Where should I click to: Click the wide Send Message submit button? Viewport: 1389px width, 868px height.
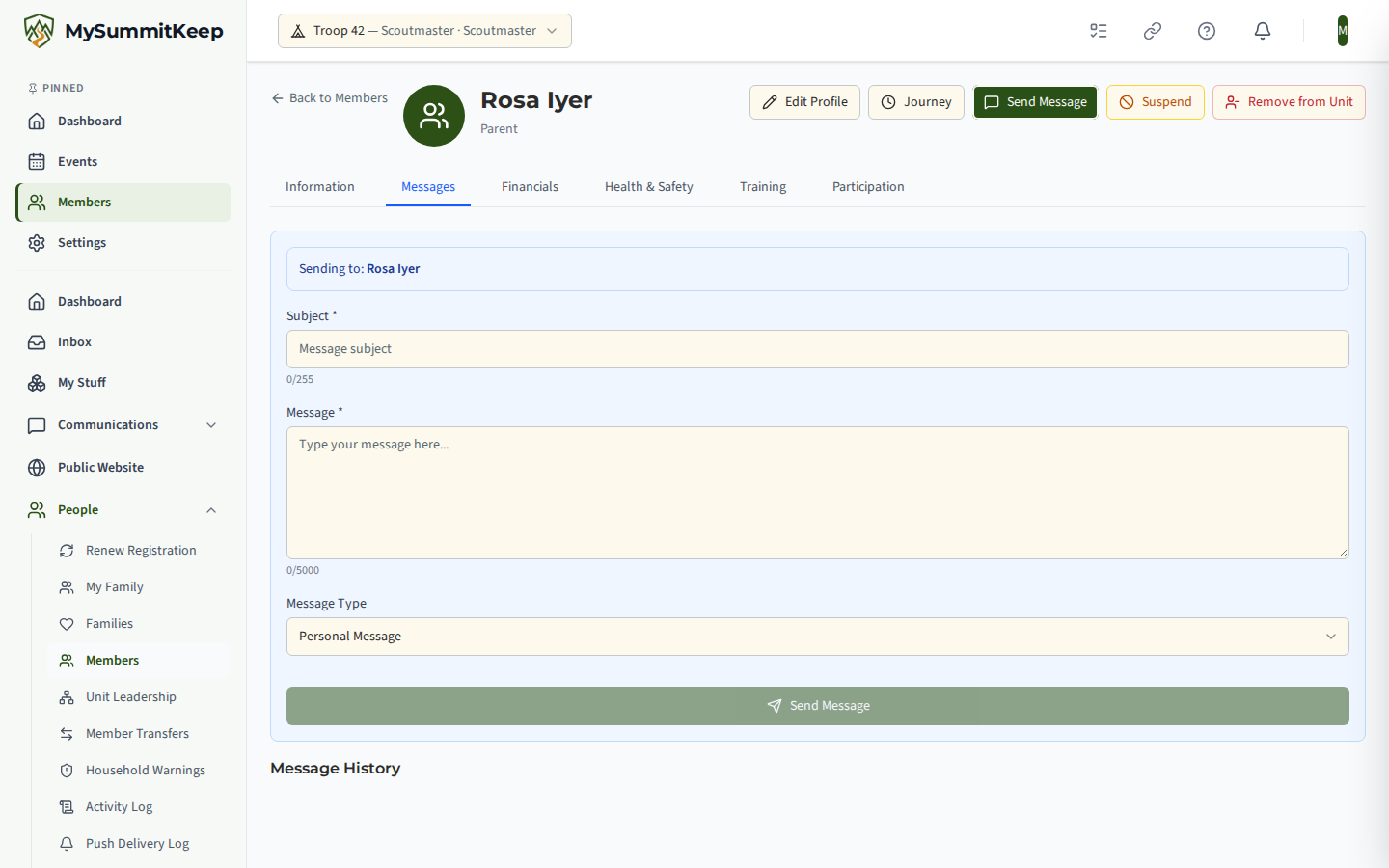click(817, 706)
